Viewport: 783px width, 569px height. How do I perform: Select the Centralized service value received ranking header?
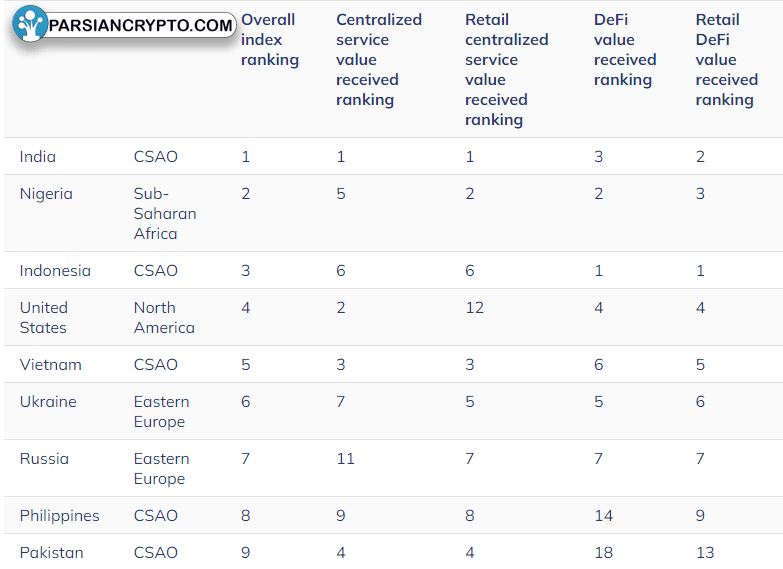pos(379,59)
